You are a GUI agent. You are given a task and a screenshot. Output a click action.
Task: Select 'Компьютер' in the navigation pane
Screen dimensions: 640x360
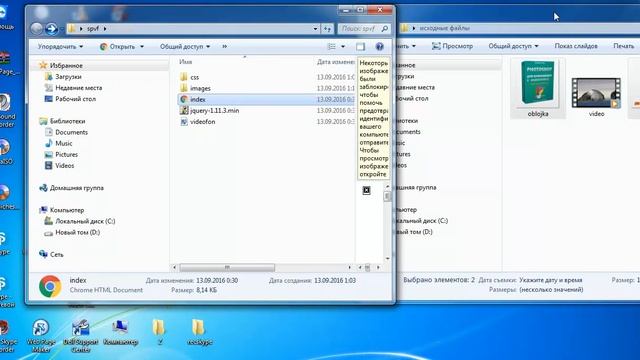tap(67, 210)
